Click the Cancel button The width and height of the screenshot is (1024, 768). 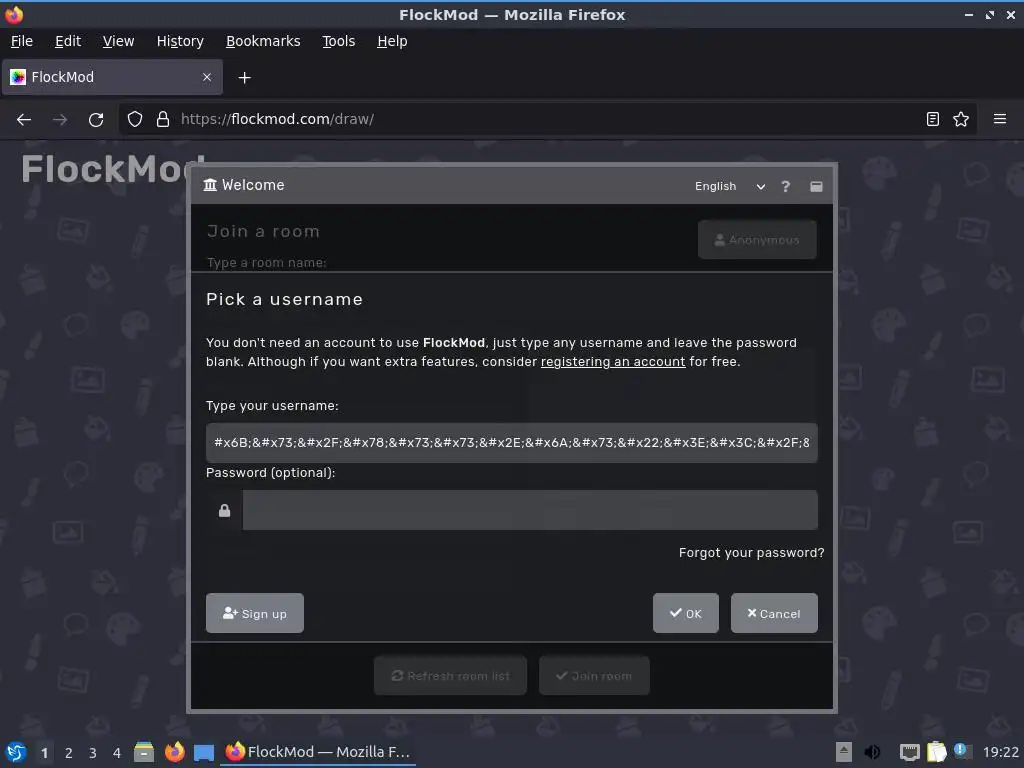[774, 613]
